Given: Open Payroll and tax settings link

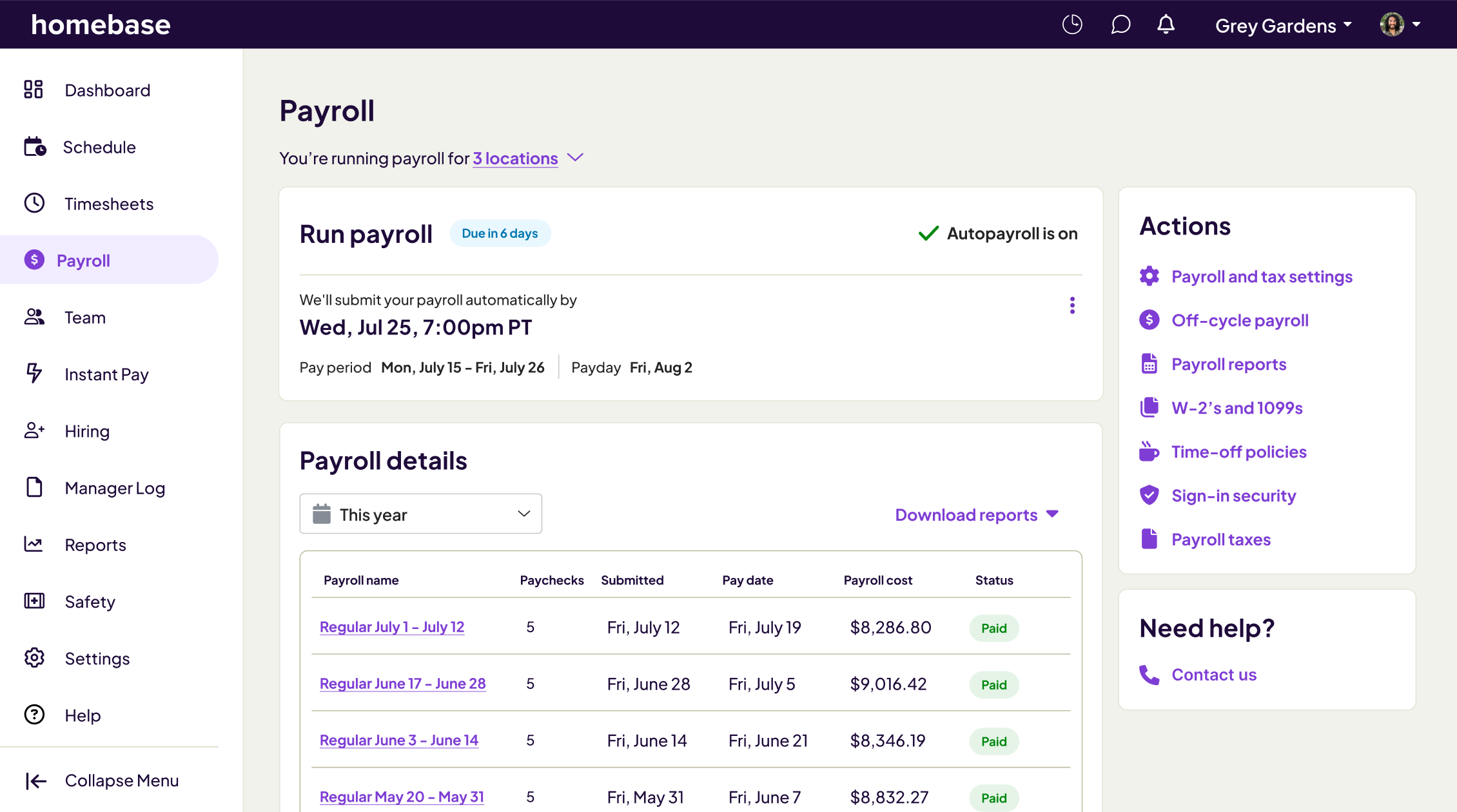Looking at the screenshot, I should (1262, 276).
